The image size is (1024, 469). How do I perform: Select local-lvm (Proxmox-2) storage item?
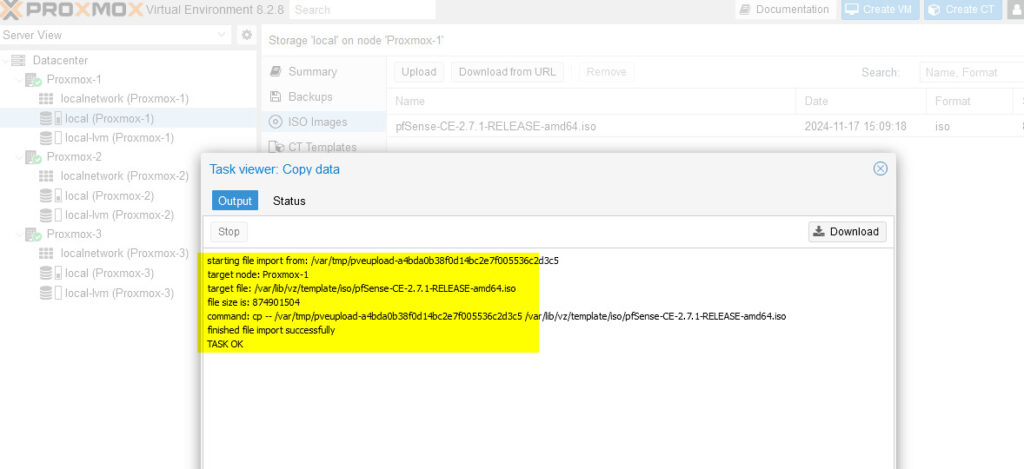tap(120, 215)
